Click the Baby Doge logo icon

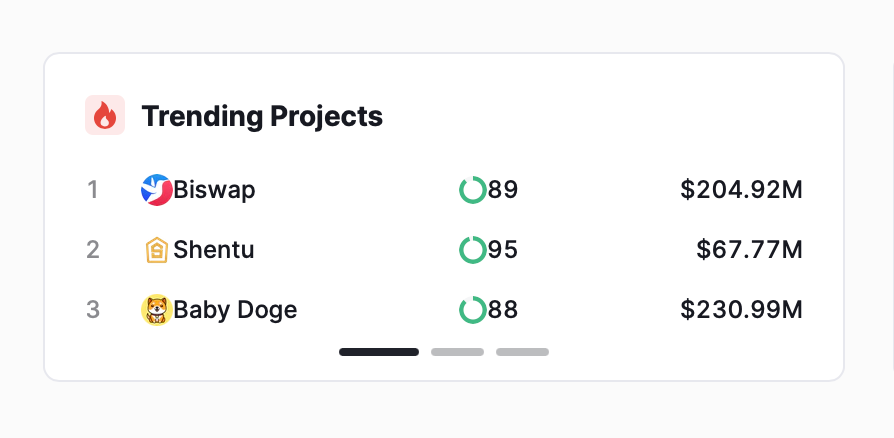pyautogui.click(x=156, y=310)
